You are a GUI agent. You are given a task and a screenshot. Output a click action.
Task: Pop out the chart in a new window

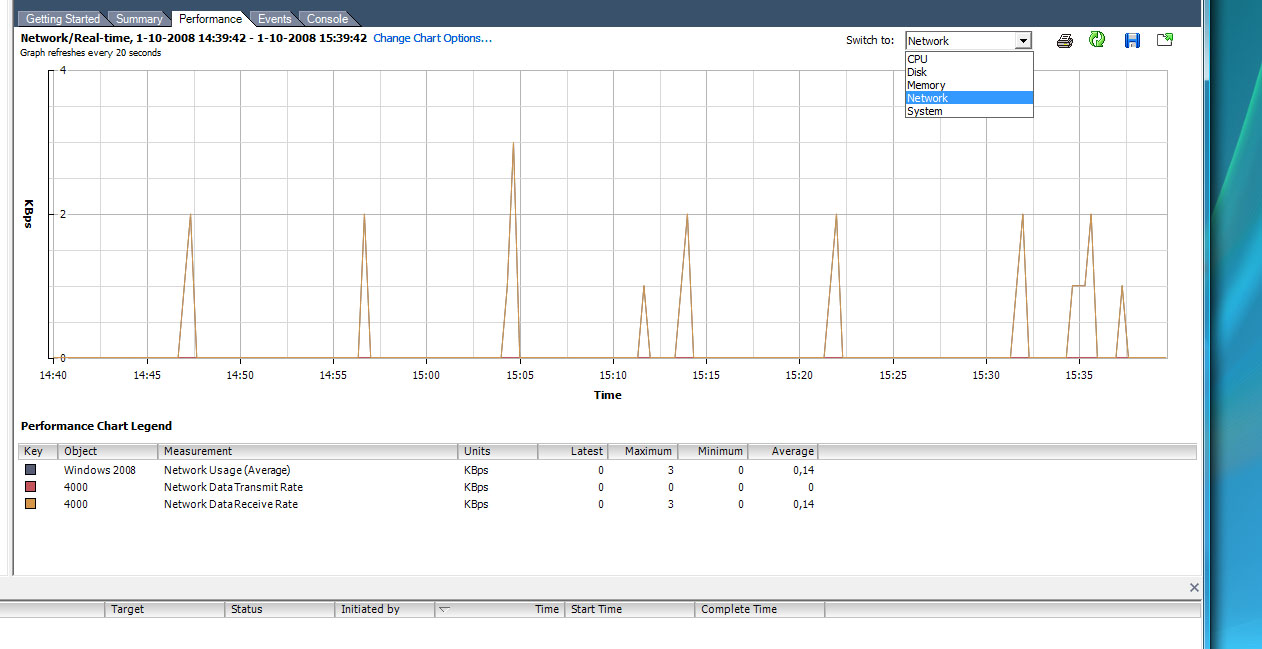click(1165, 40)
